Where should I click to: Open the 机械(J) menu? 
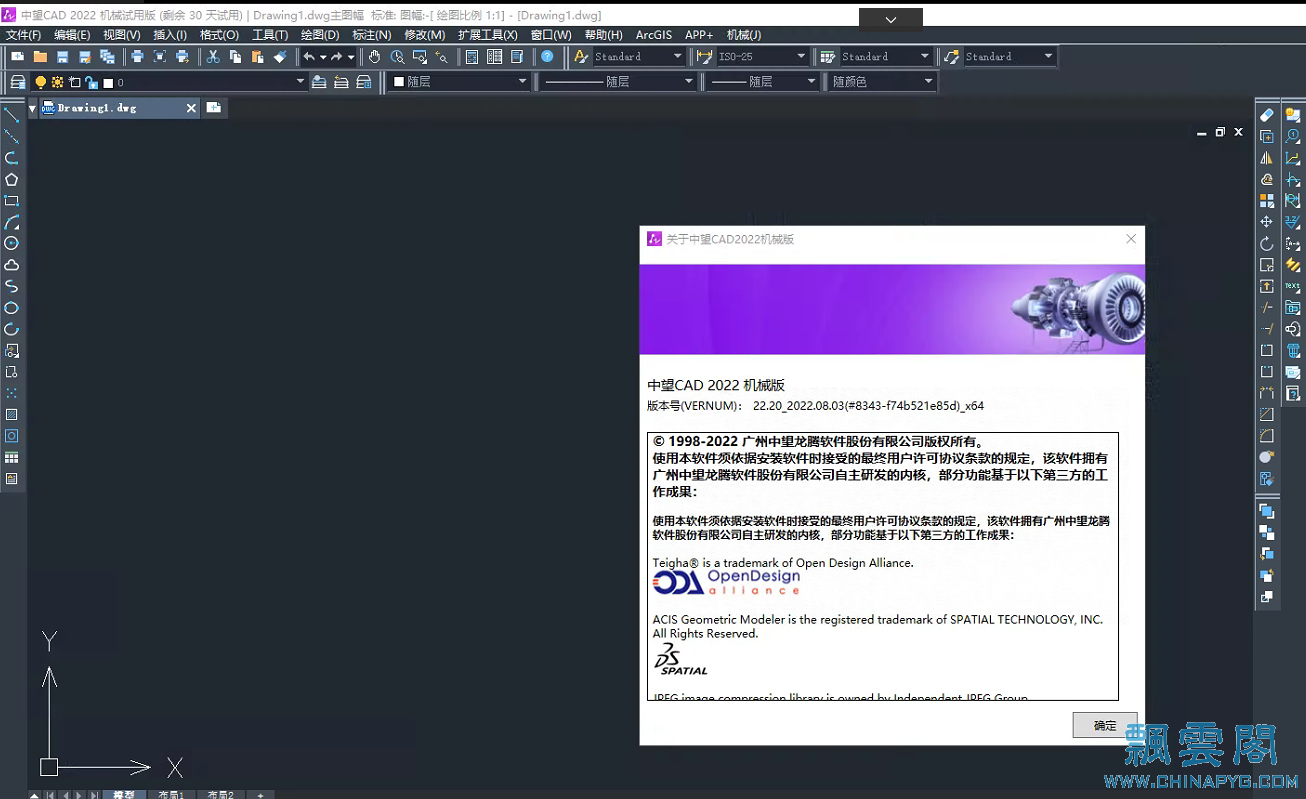743,35
